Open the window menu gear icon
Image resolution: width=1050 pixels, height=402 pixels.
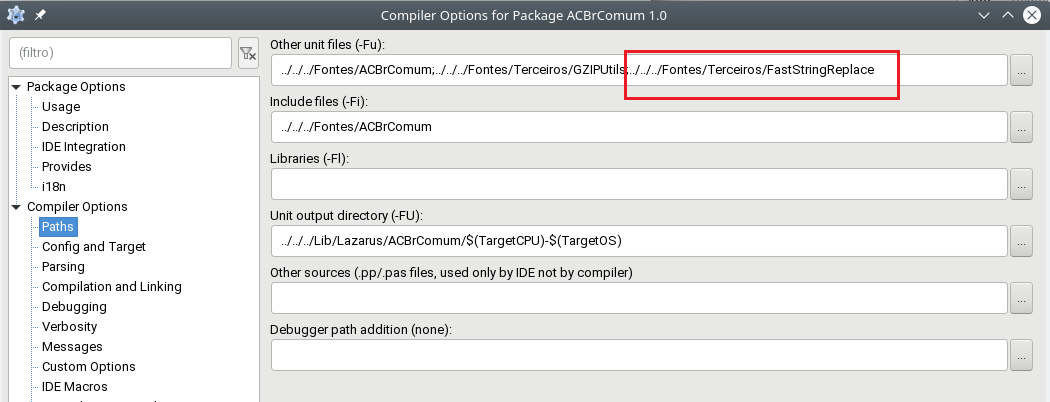tap(15, 15)
